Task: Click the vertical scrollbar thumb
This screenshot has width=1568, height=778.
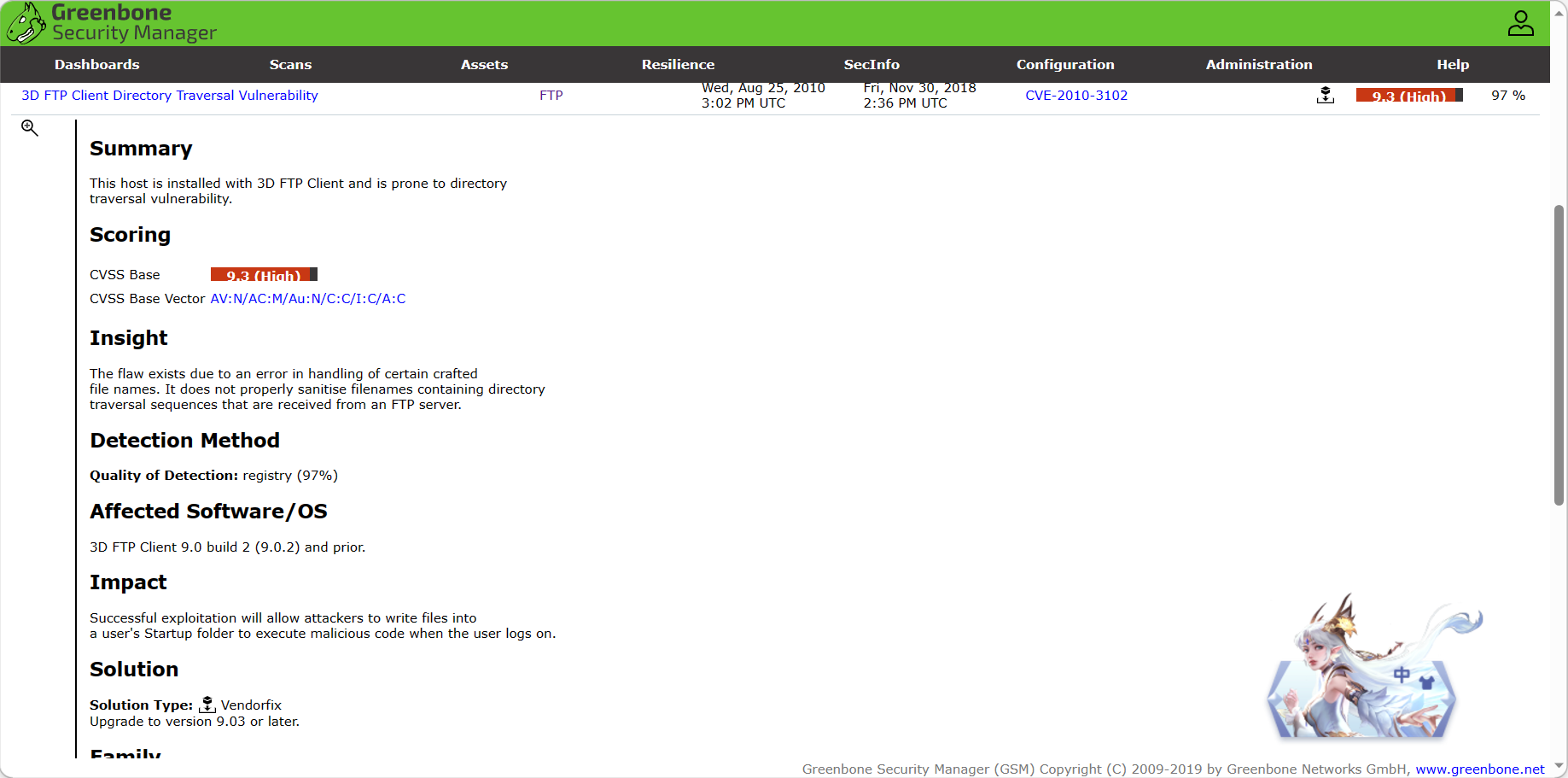Action: coord(1559,355)
